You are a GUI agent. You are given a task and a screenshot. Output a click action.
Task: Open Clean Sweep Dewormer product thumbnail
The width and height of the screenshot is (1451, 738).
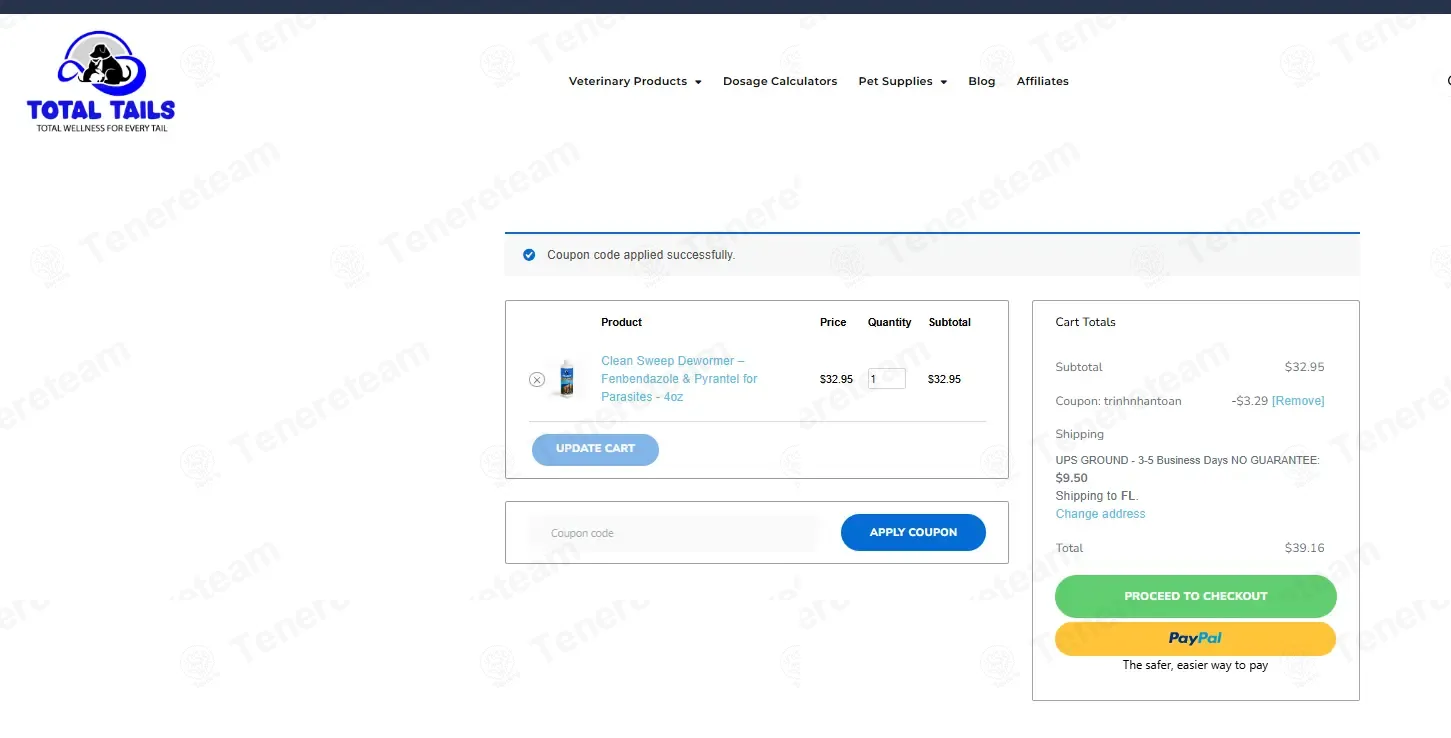pos(567,379)
